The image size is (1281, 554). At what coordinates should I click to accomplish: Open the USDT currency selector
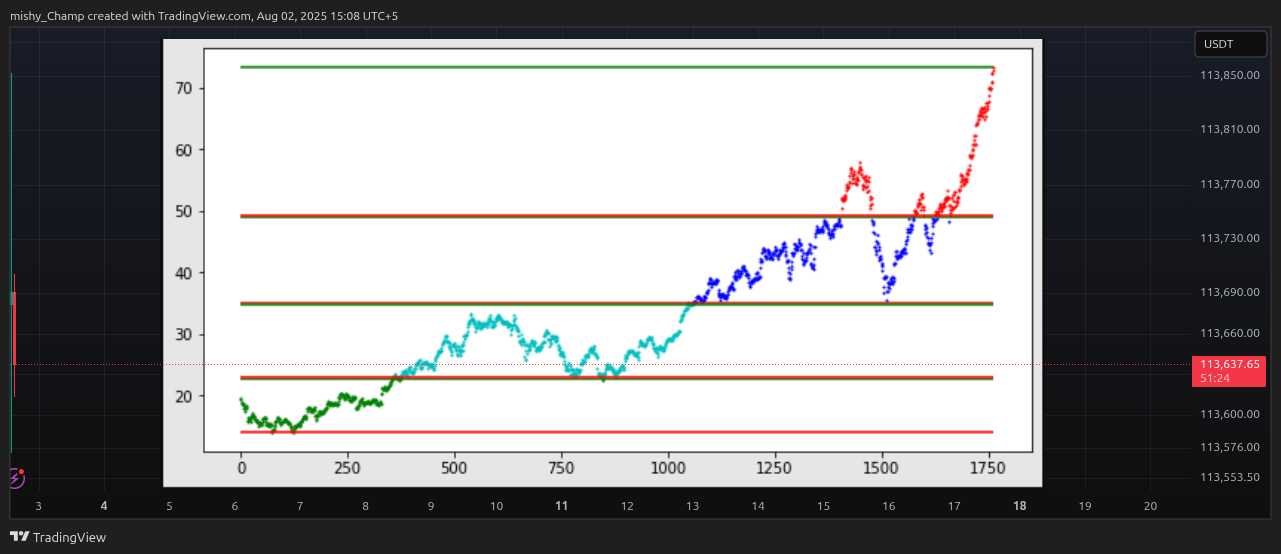(1231, 44)
